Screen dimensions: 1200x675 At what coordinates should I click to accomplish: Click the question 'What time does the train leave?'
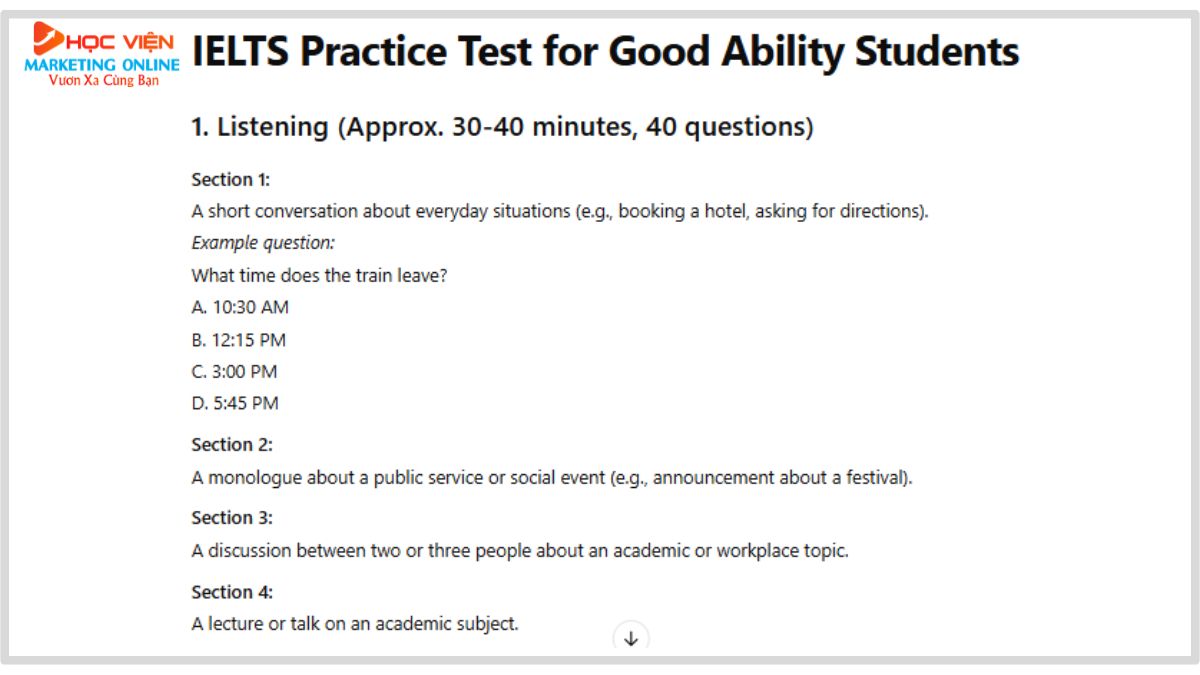point(319,275)
